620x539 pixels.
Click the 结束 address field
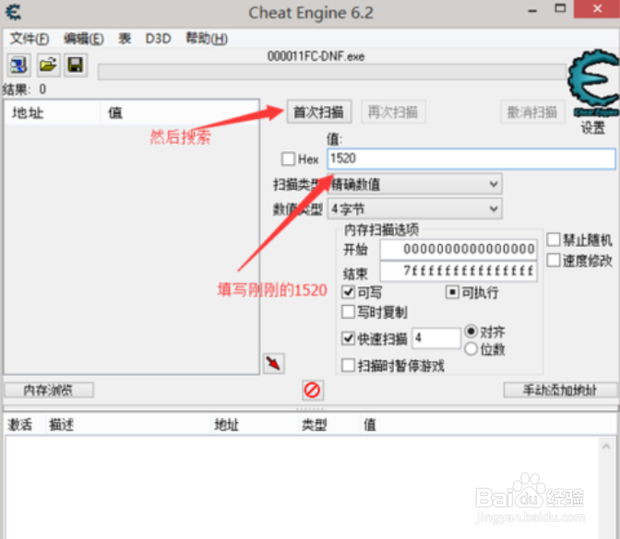pyautogui.click(x=458, y=271)
